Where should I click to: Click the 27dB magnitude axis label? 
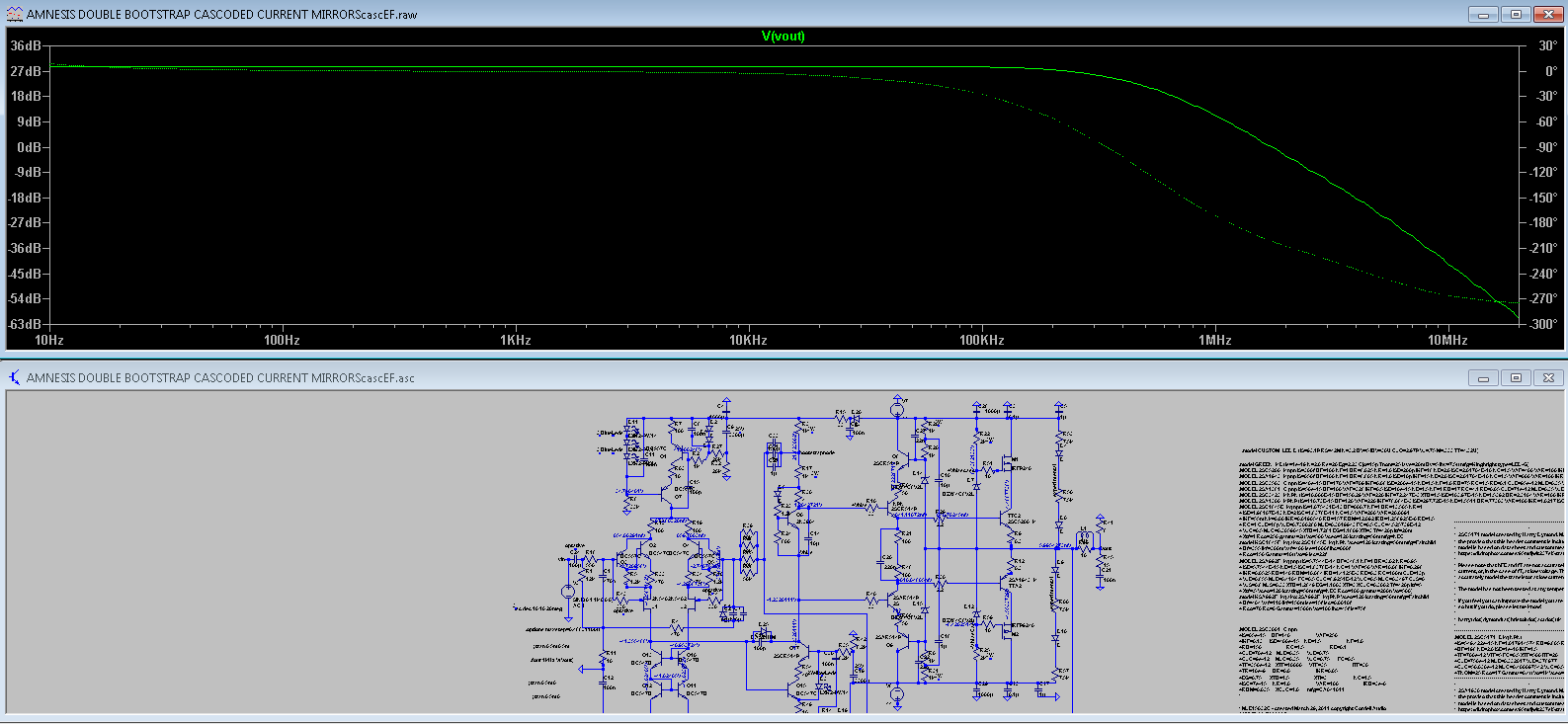click(x=26, y=71)
